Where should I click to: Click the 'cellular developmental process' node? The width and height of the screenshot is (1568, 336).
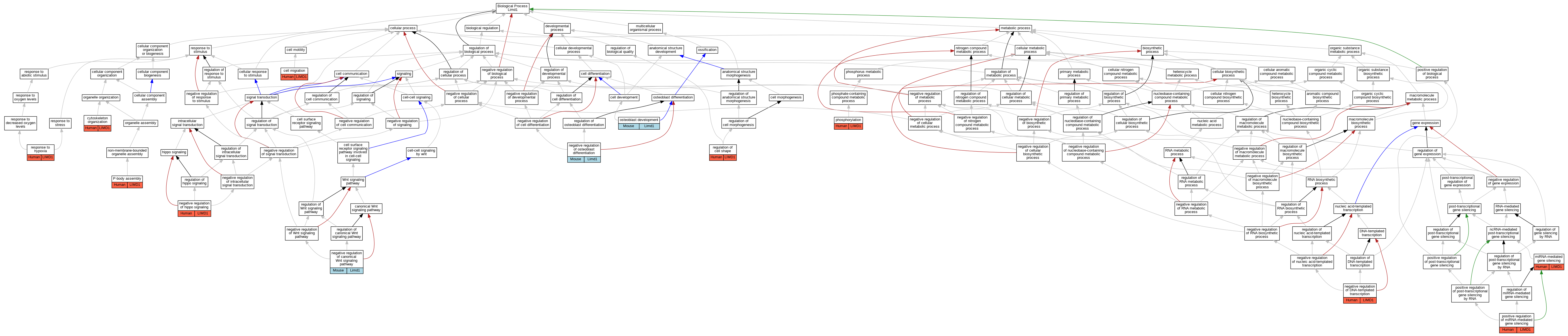coord(573,50)
